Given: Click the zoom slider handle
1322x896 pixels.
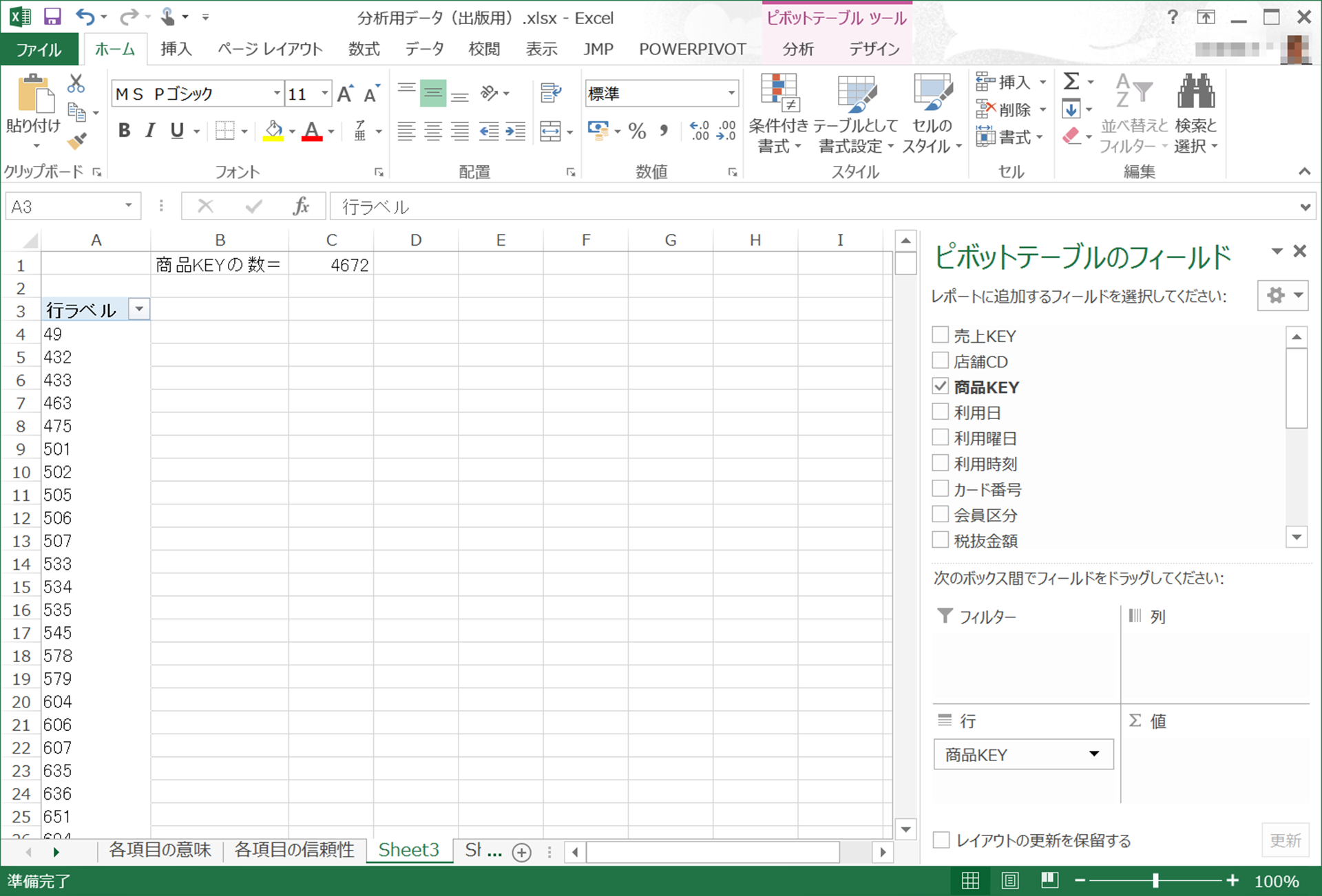Looking at the screenshot, I should pos(1155,880).
